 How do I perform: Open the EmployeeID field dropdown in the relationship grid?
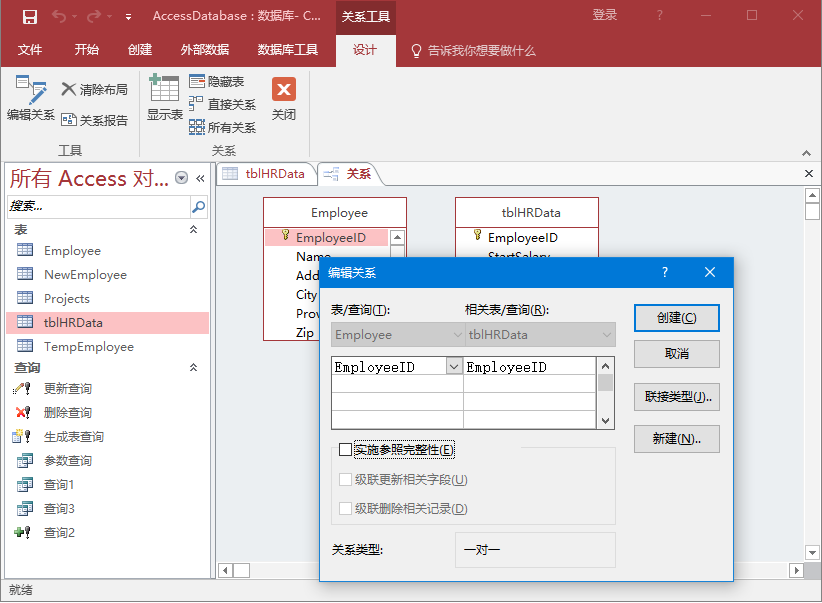(x=454, y=367)
